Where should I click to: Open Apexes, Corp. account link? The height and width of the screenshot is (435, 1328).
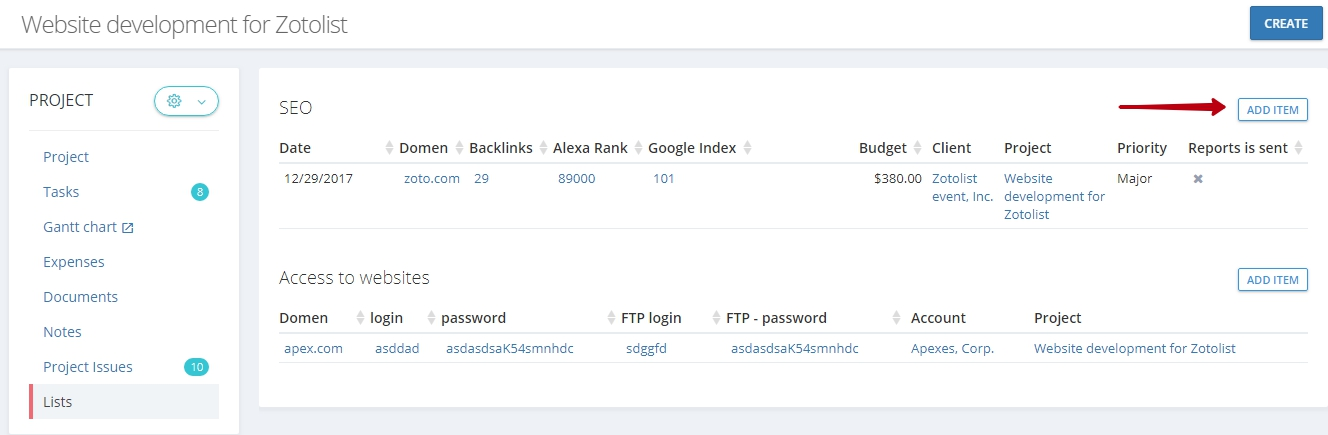pos(953,349)
